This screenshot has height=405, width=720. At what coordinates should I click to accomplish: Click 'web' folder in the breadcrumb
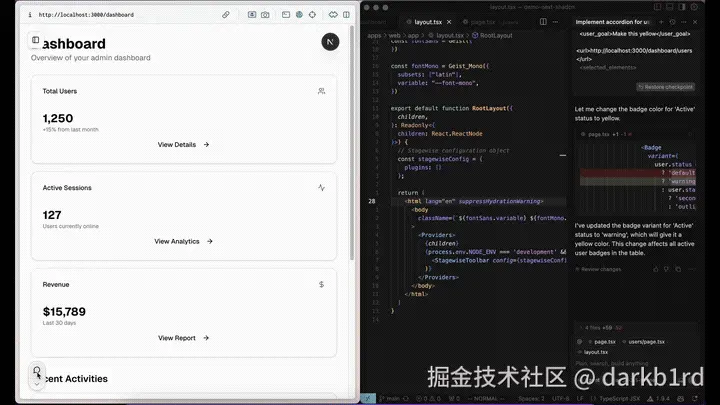tap(394, 35)
